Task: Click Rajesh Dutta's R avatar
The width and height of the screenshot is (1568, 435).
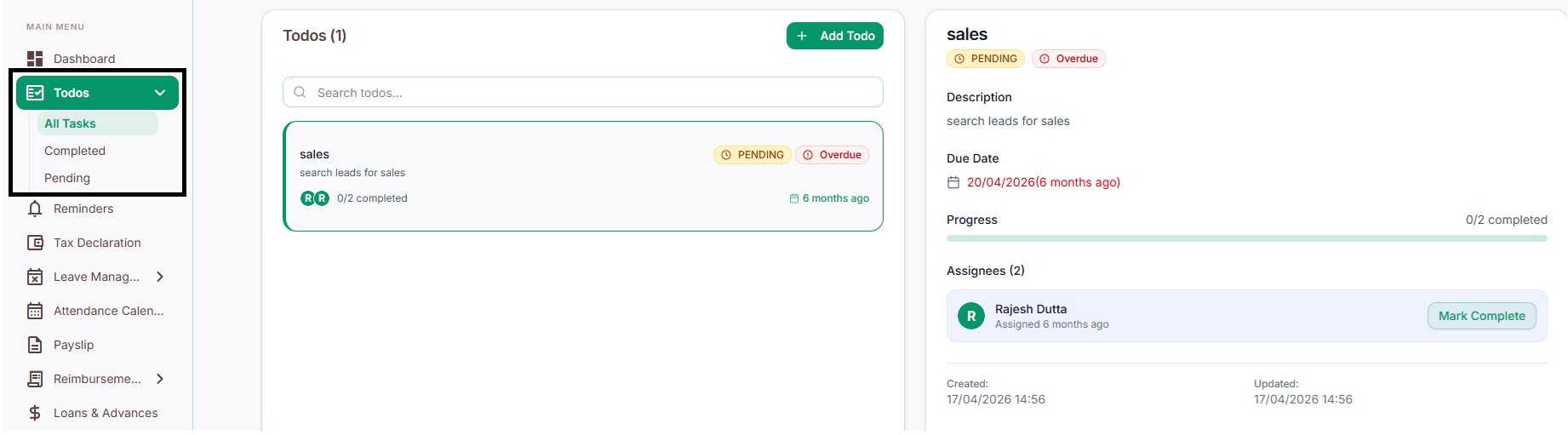Action: pyautogui.click(x=971, y=316)
